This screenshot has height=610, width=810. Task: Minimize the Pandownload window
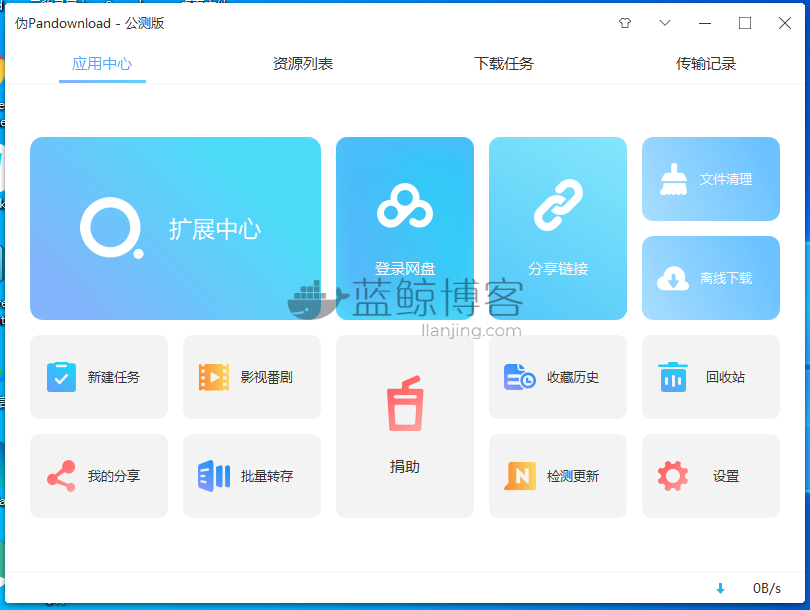705,23
